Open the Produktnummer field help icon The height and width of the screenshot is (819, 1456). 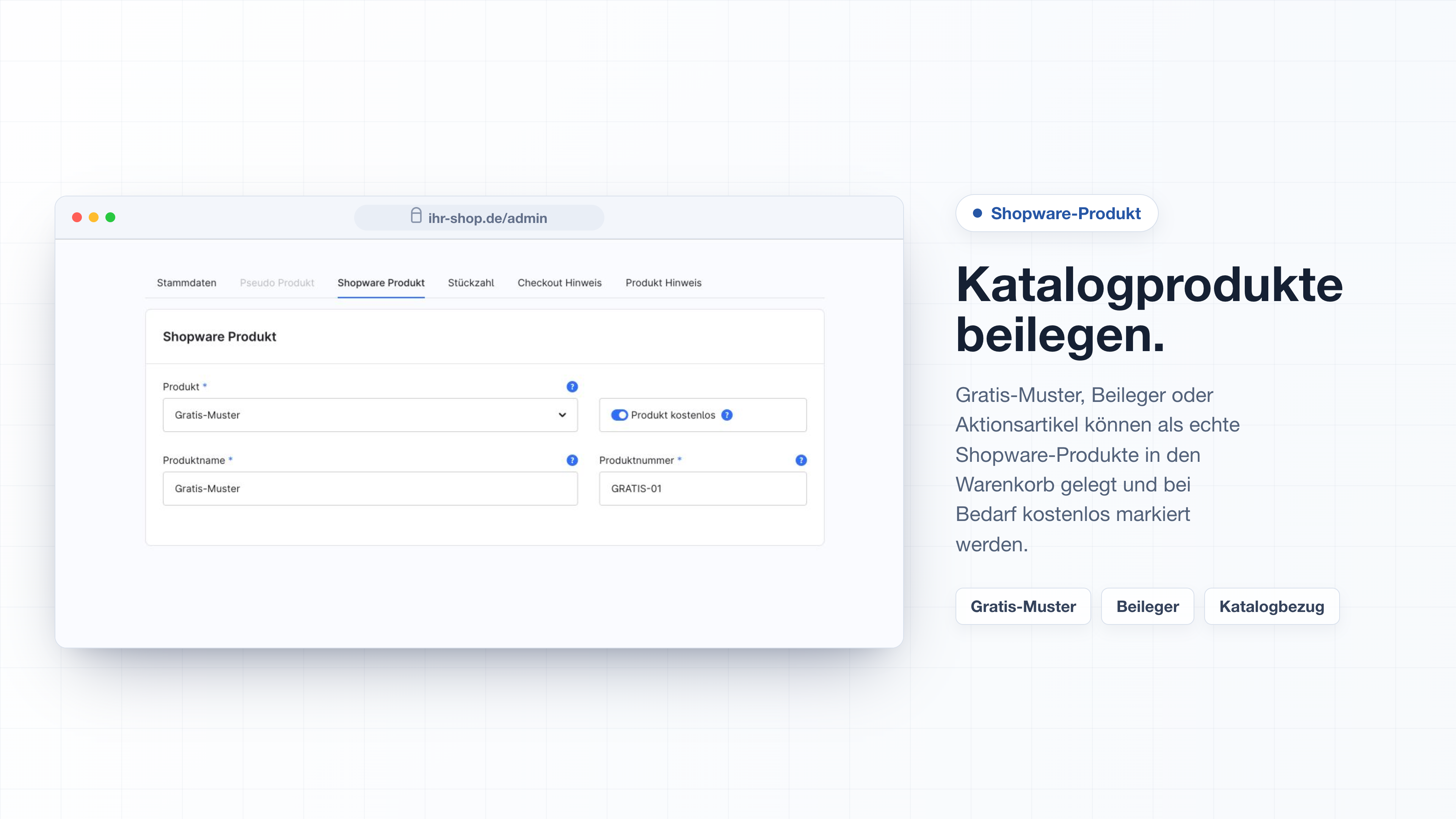coord(801,460)
